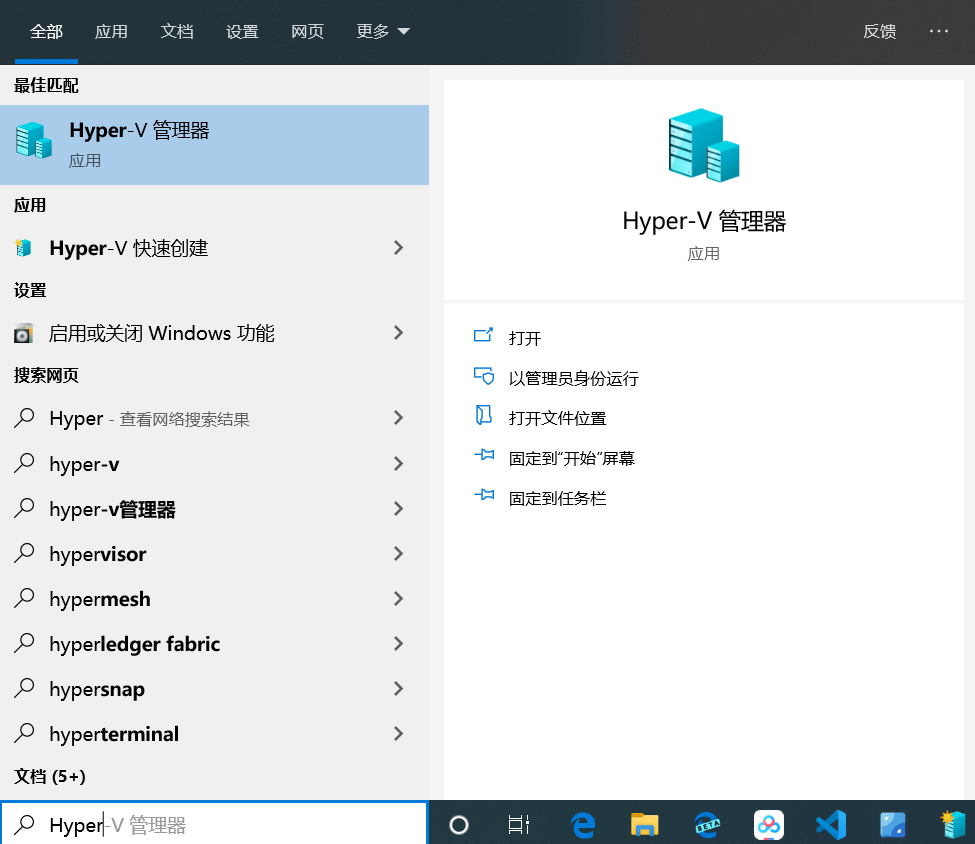
Task: Click the 反馈 feedback link
Action: [x=879, y=31]
